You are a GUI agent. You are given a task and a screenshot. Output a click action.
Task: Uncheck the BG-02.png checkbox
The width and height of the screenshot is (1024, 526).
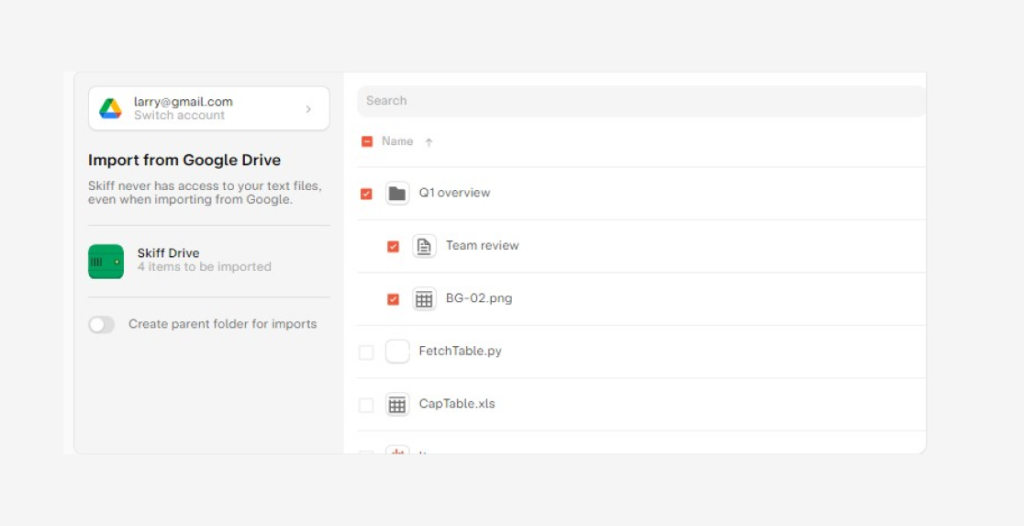(x=393, y=299)
